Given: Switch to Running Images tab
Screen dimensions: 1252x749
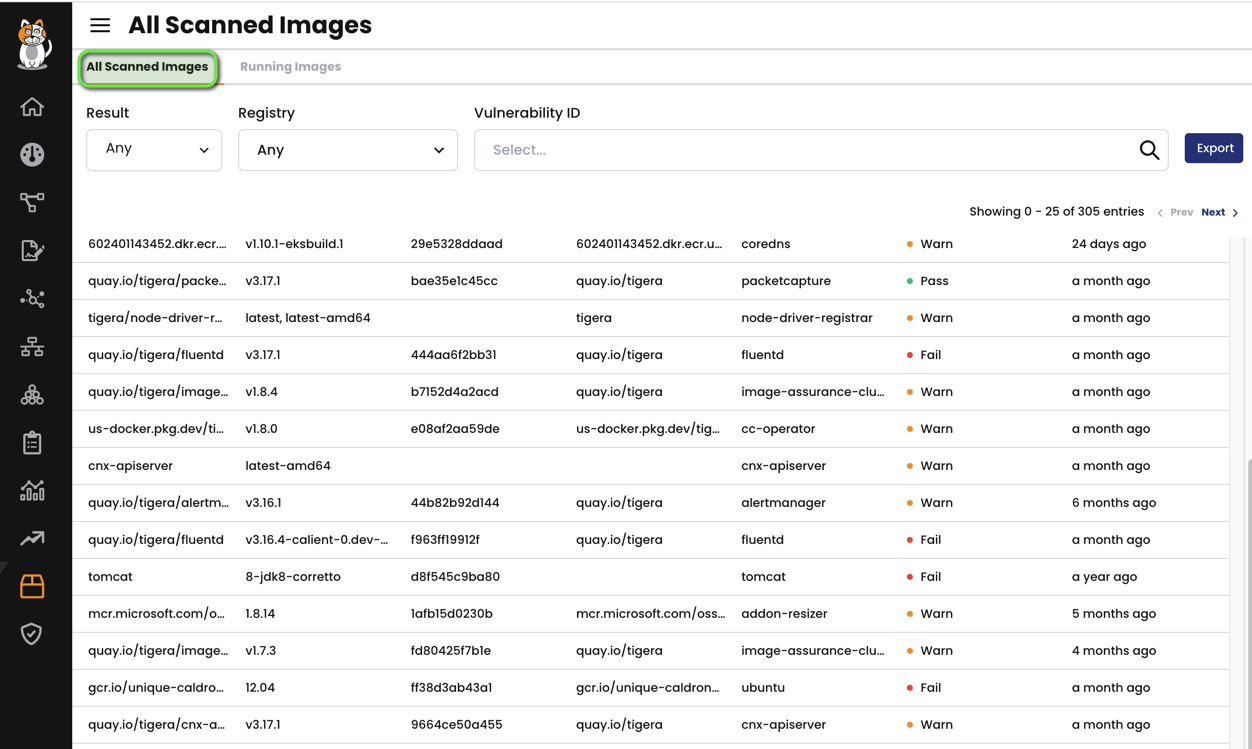Looking at the screenshot, I should [x=290, y=67].
